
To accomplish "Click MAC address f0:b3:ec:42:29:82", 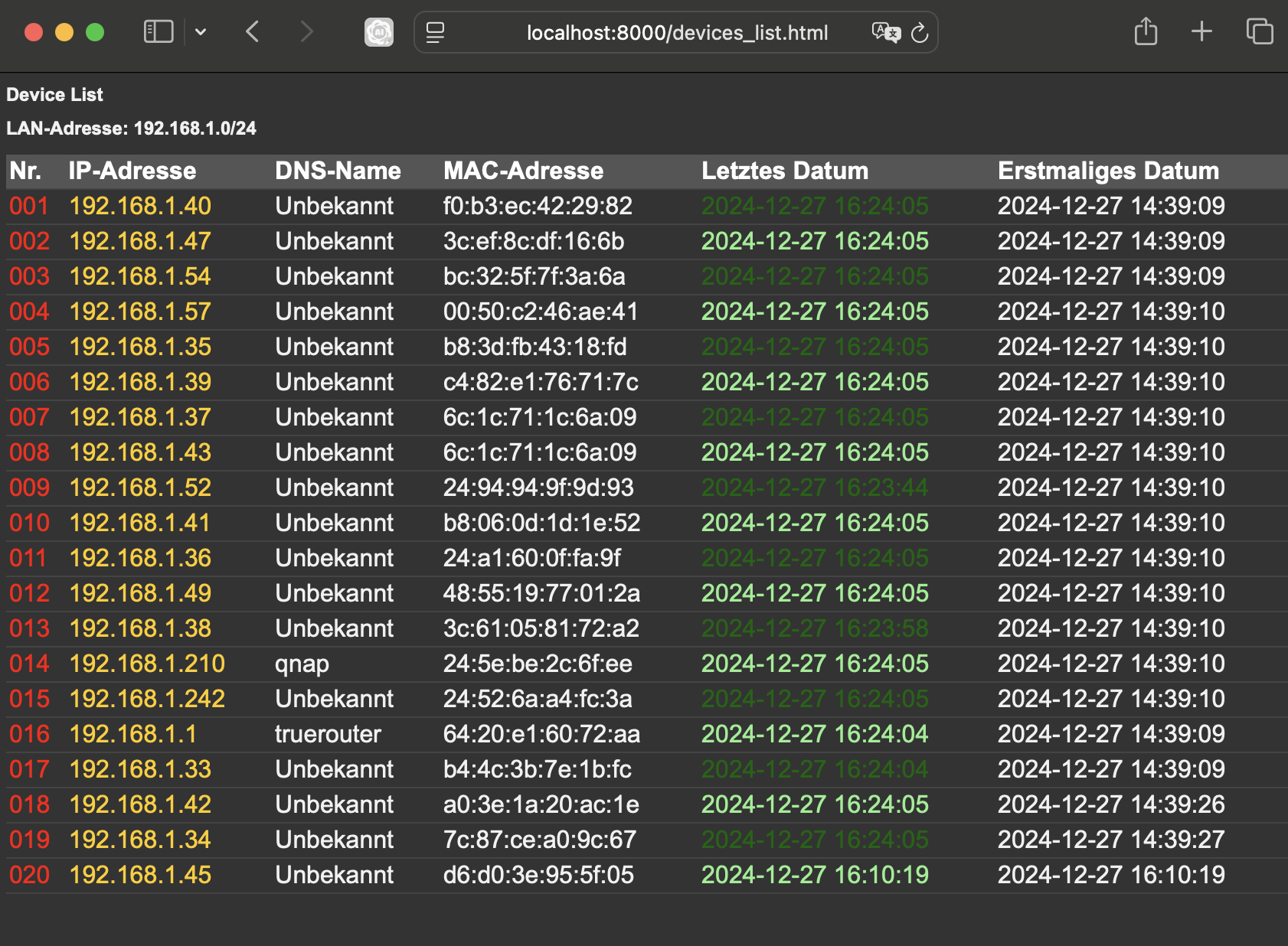I will tap(538, 206).
